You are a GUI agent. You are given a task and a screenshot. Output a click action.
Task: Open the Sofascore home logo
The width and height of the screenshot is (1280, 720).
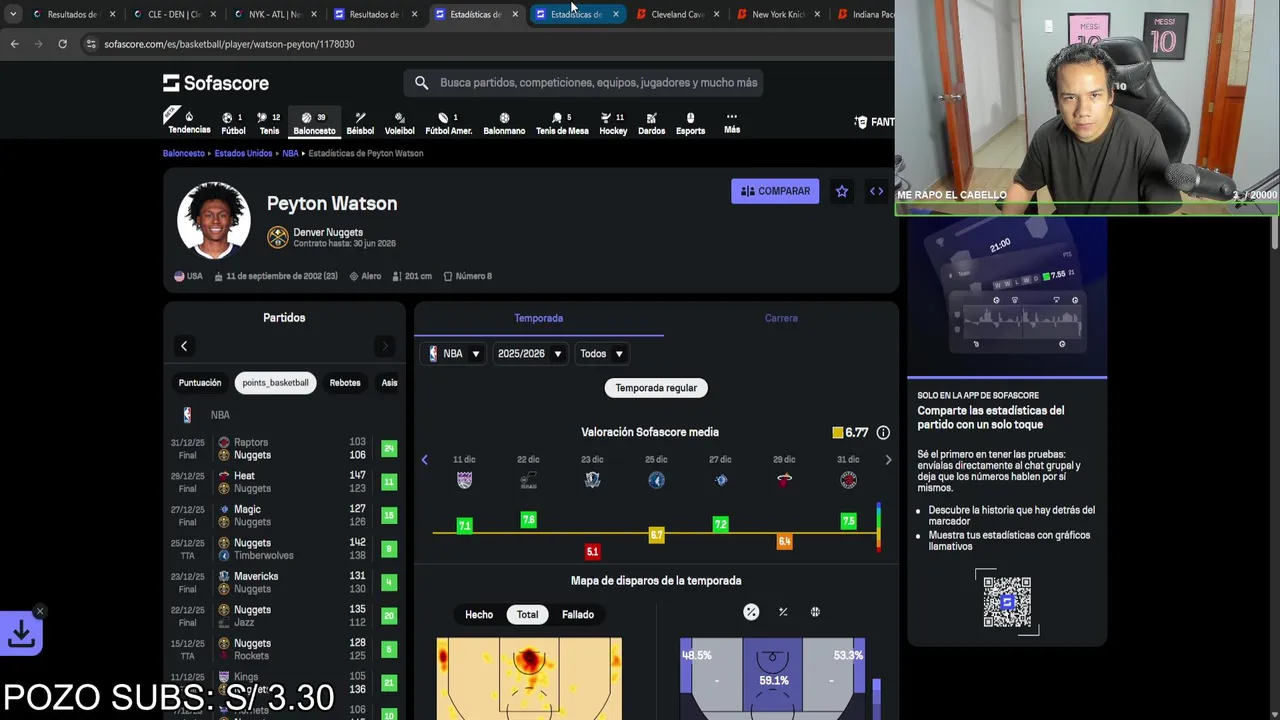click(x=216, y=83)
